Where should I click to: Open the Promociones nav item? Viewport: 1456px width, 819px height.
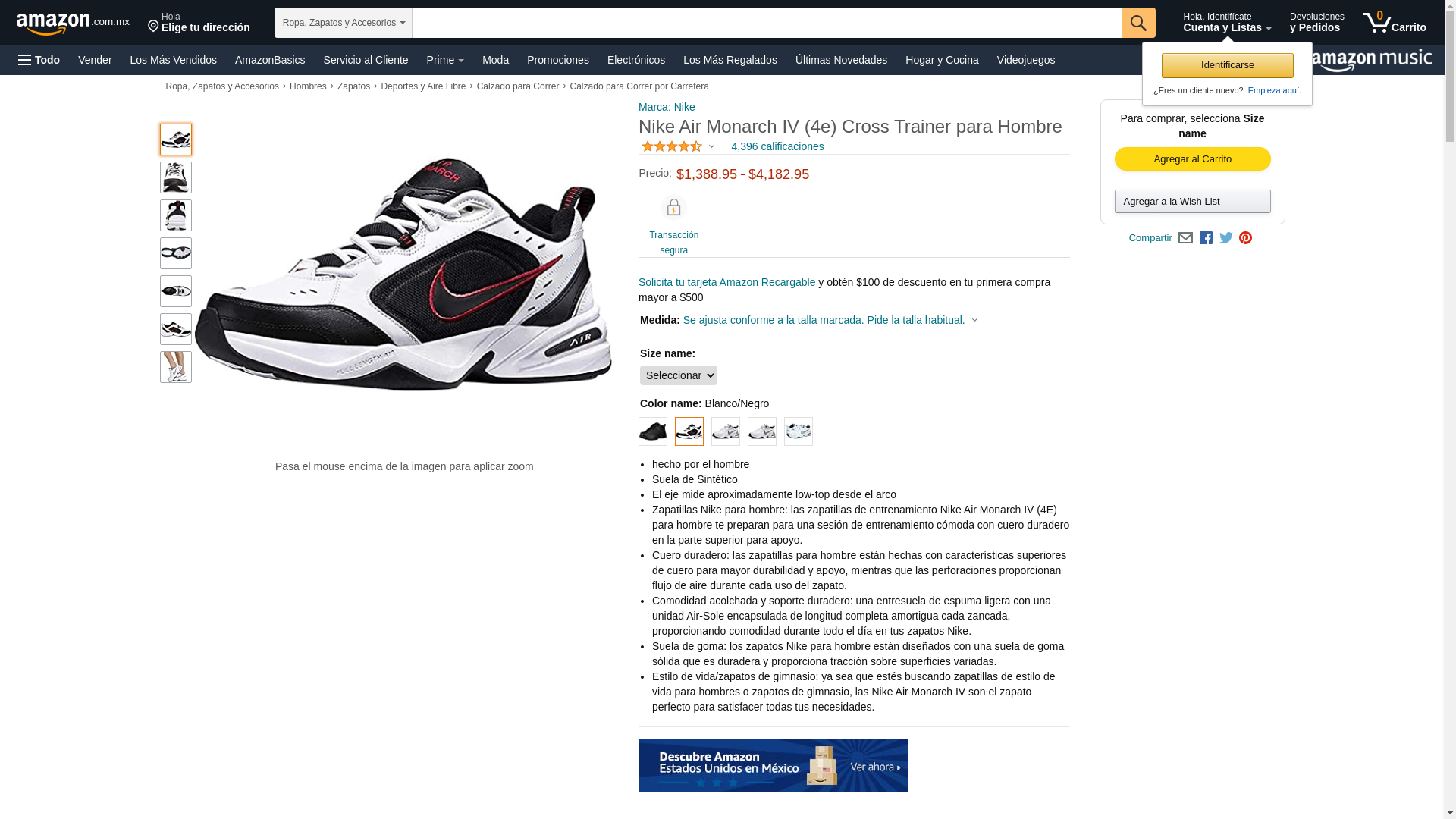558,60
